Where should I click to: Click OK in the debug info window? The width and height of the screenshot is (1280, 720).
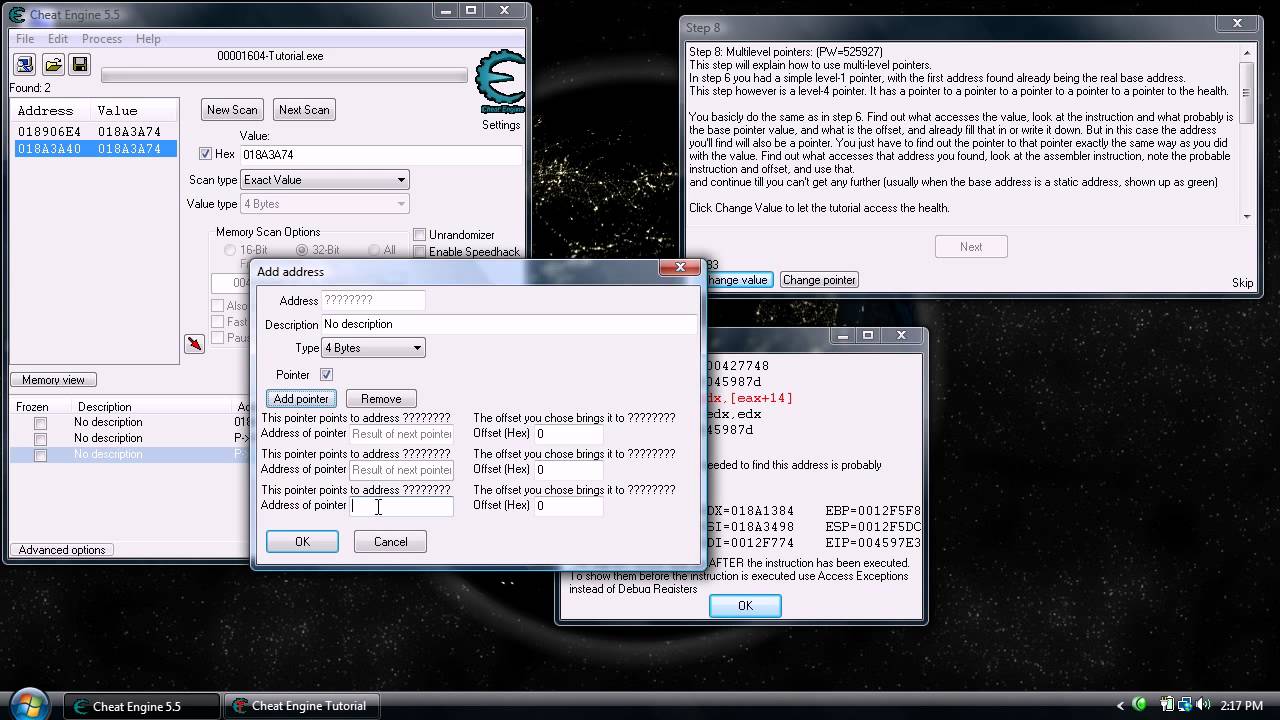745,606
